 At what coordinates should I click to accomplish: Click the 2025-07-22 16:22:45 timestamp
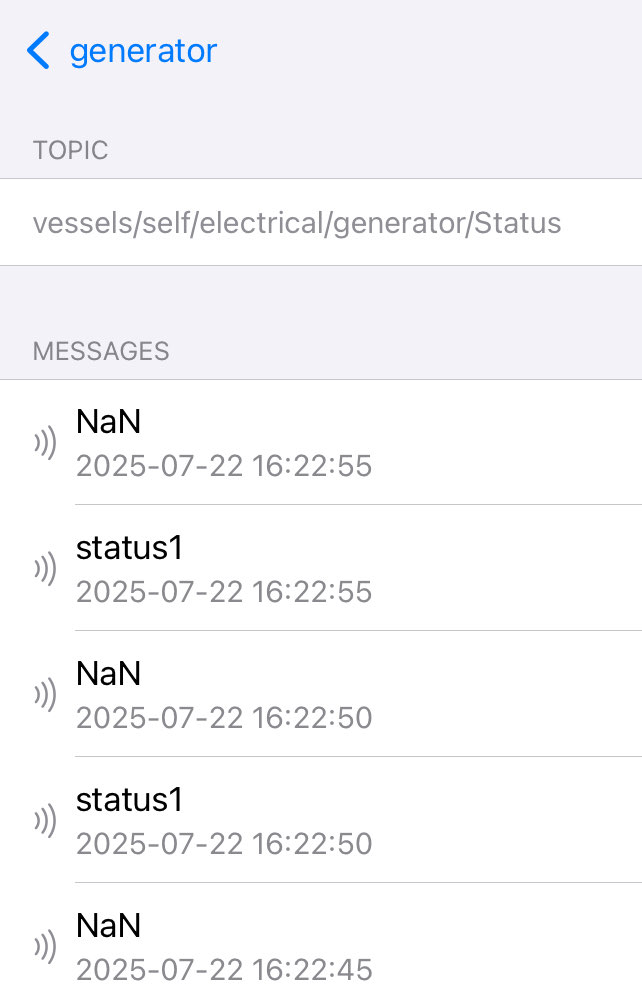point(224,969)
